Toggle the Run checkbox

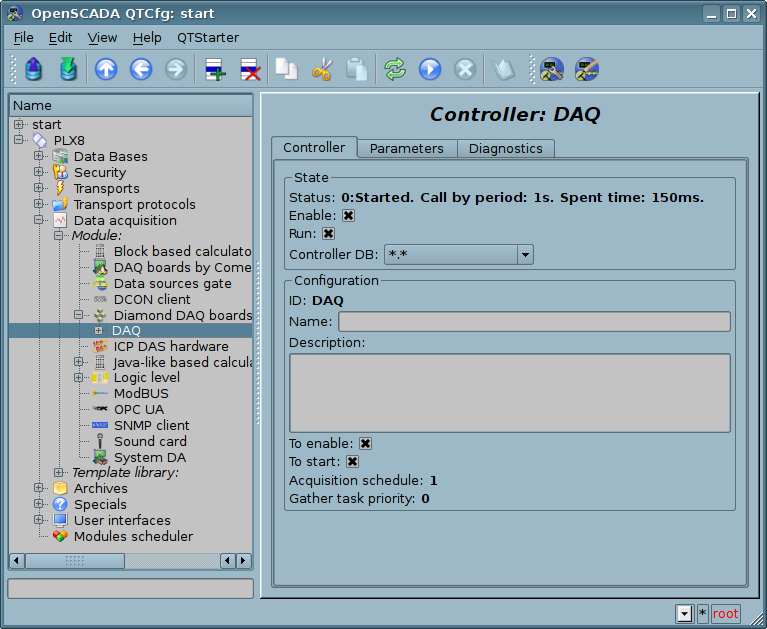(x=328, y=233)
